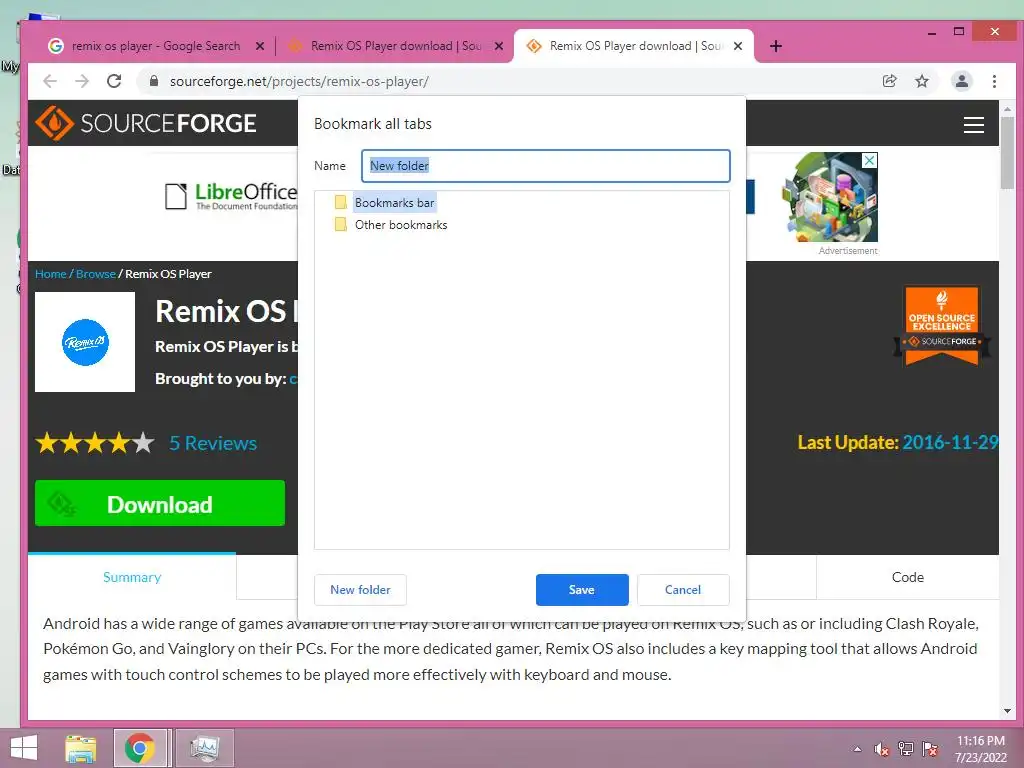Click the page scrollbar up arrow
This screenshot has height=768, width=1024.
click(x=1007, y=109)
